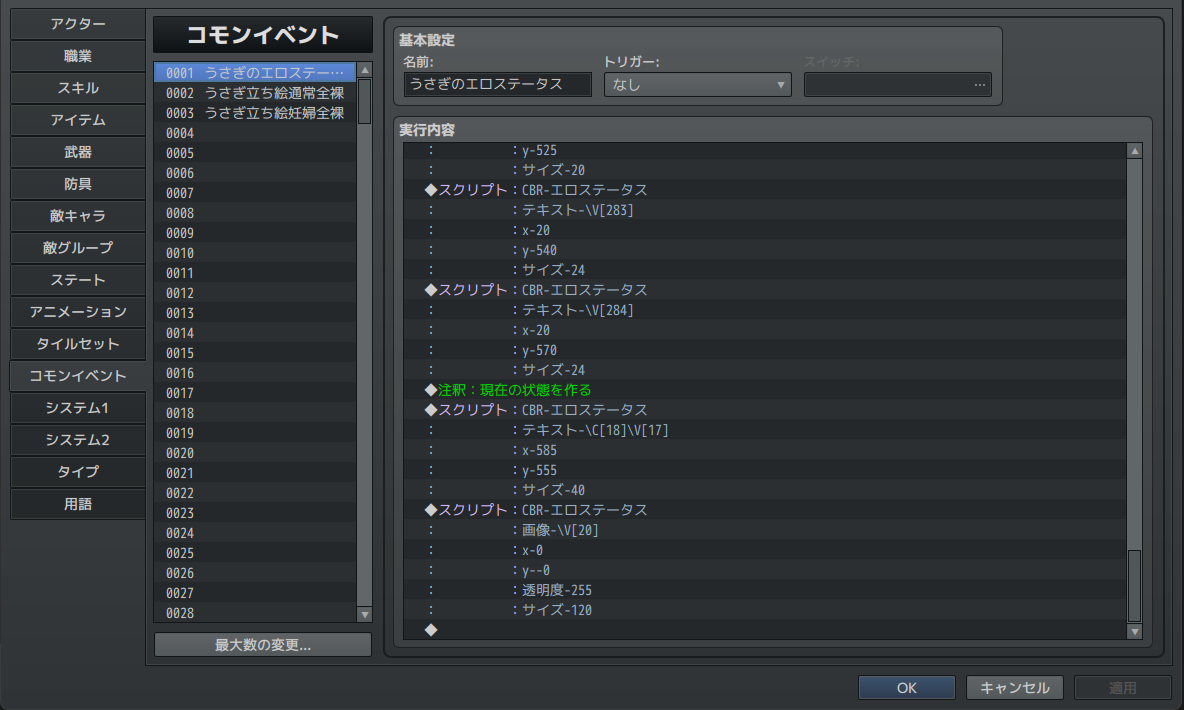Image resolution: width=1184 pixels, height=710 pixels.
Task: Go to the システム1 tab
Action: (x=78, y=408)
